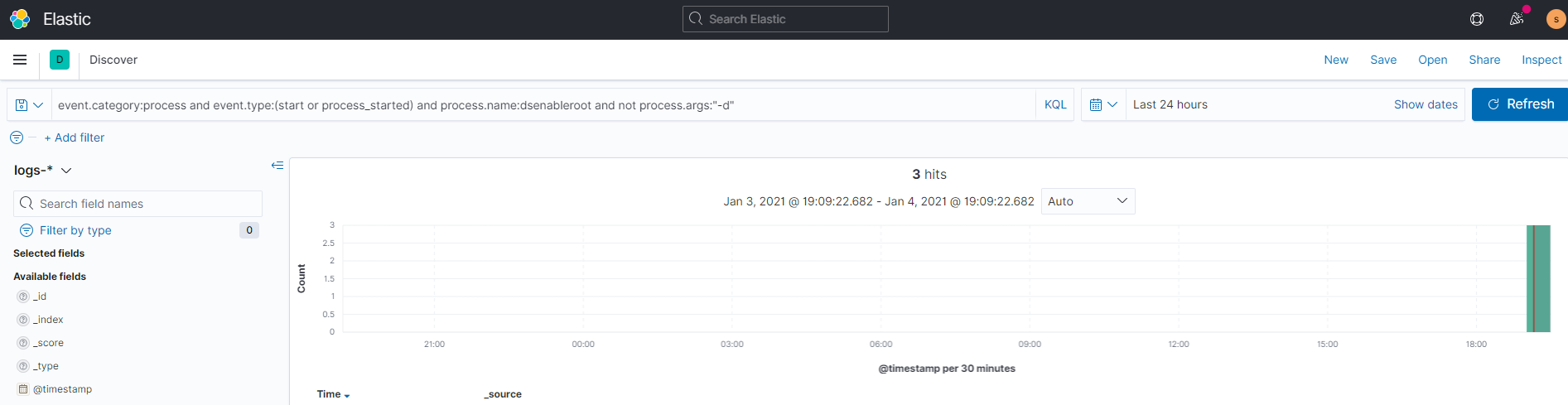Click Show dates link
1568x405 pixels.
tap(1426, 104)
